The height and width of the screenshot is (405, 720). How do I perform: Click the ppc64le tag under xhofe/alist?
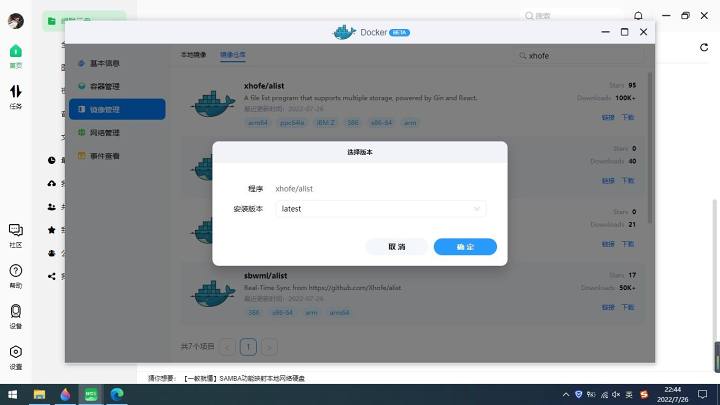tap(292, 123)
